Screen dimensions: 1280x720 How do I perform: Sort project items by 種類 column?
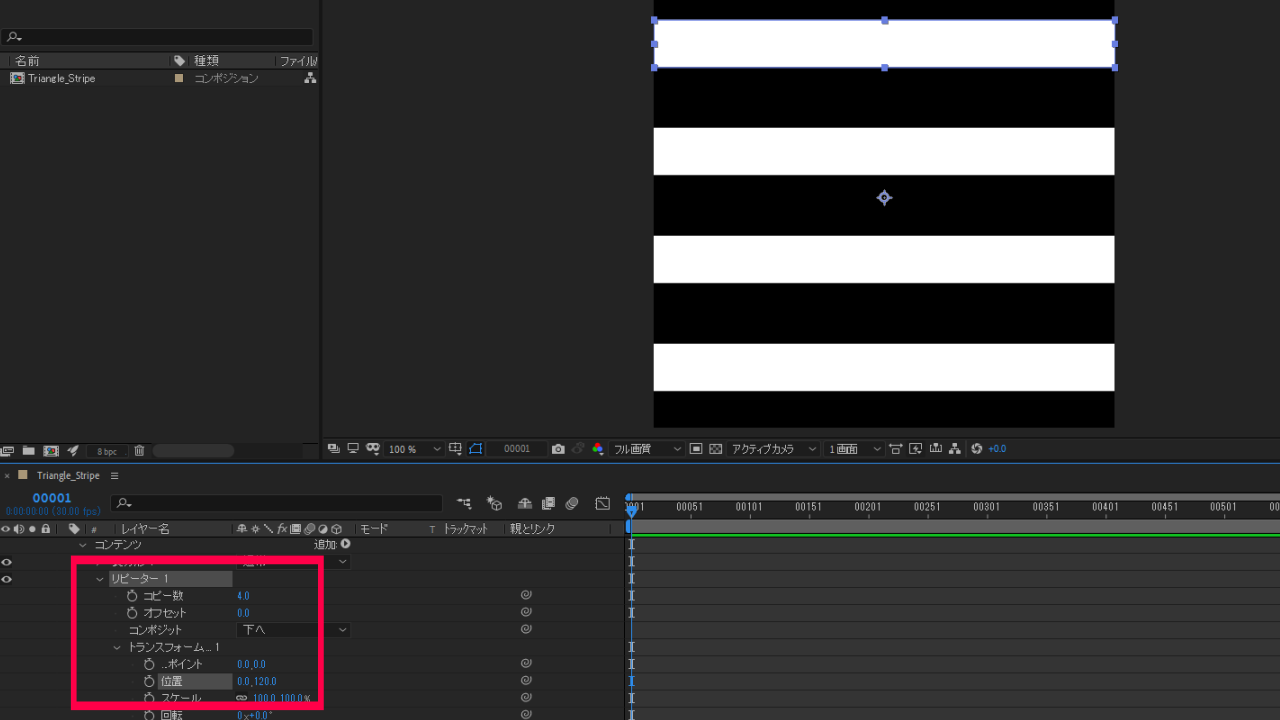[x=206, y=61]
